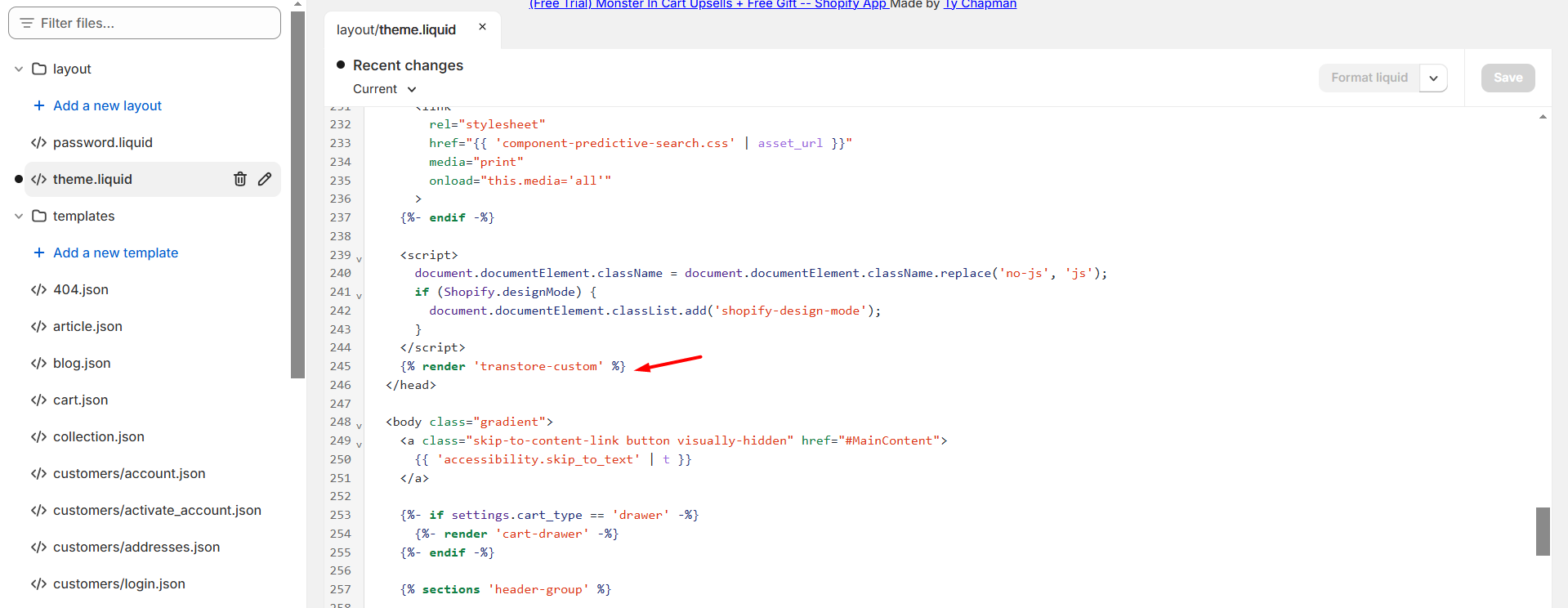Click the code icon next to password.liquid

(38, 142)
